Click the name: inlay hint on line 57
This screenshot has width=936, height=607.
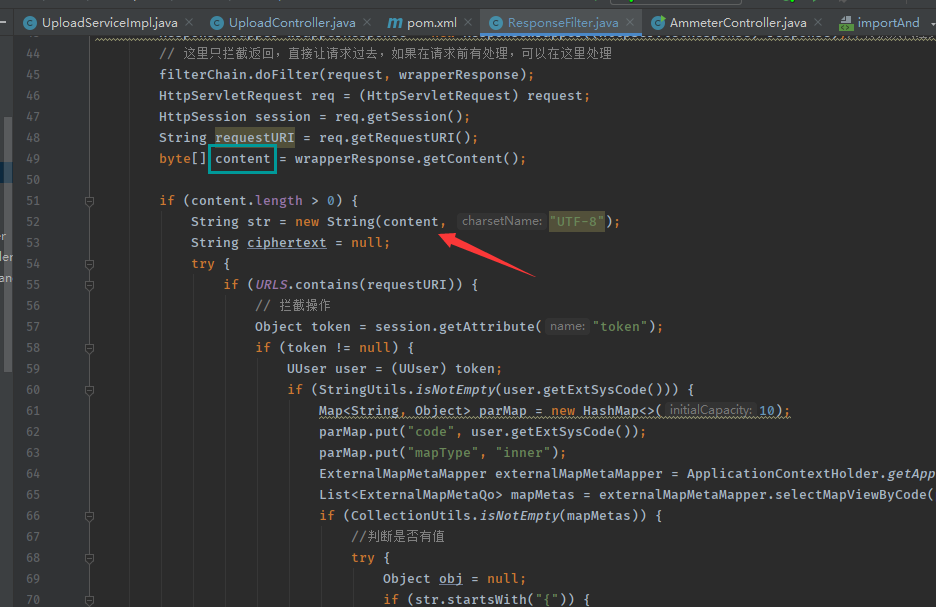(567, 326)
